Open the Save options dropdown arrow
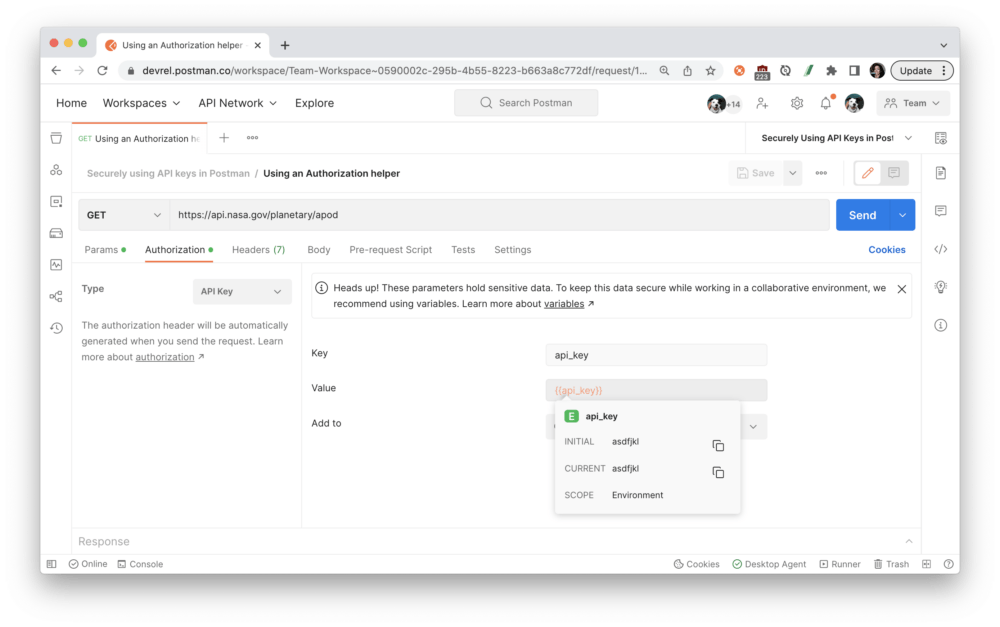1000x627 pixels. (792, 173)
